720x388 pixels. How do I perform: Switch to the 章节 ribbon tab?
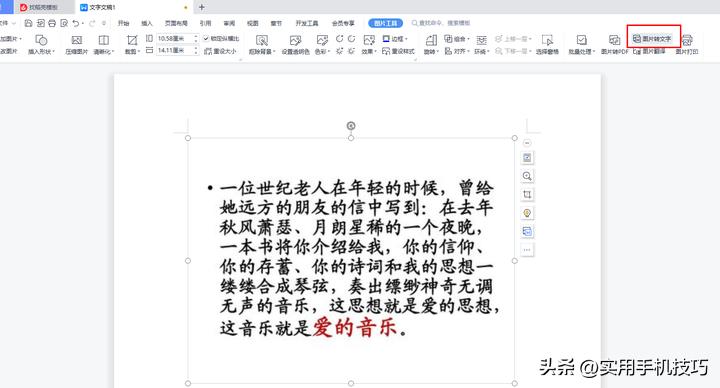pos(276,23)
